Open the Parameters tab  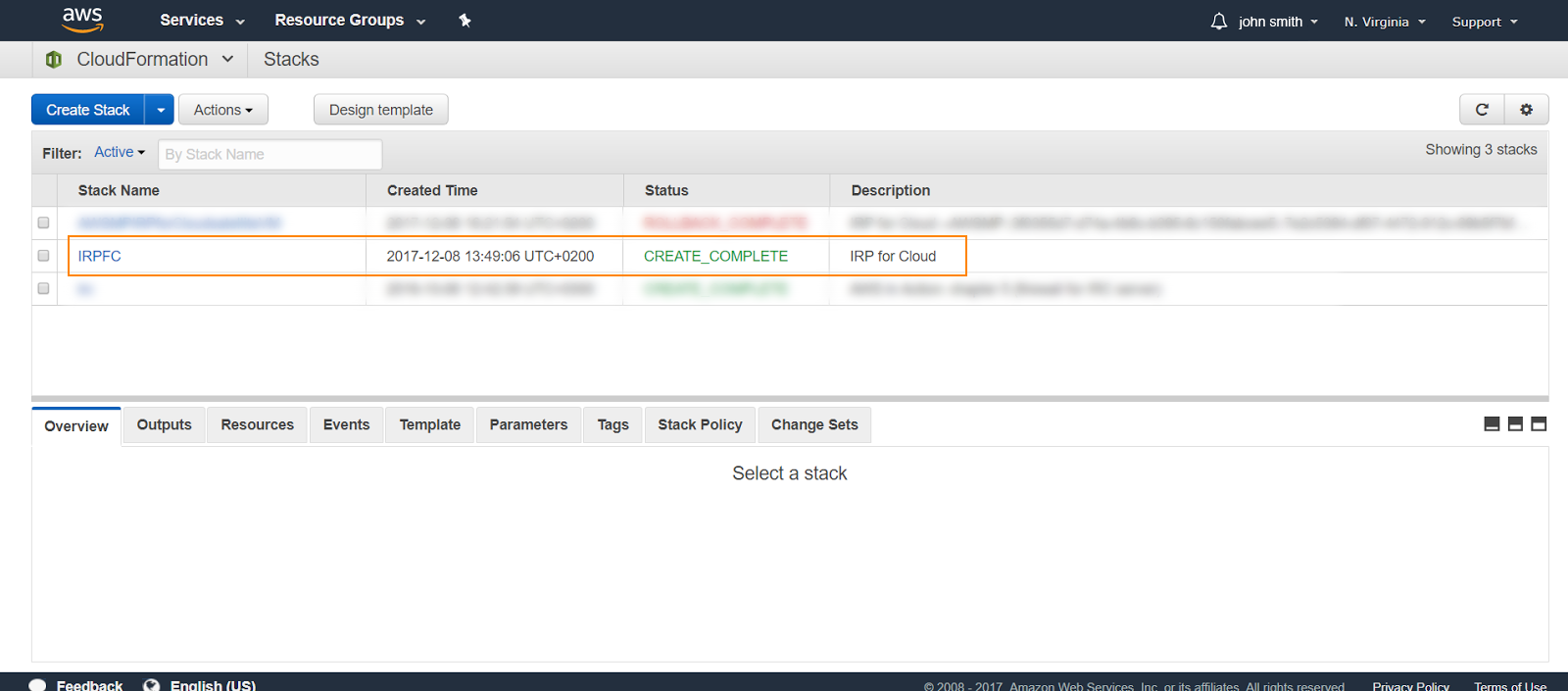529,424
